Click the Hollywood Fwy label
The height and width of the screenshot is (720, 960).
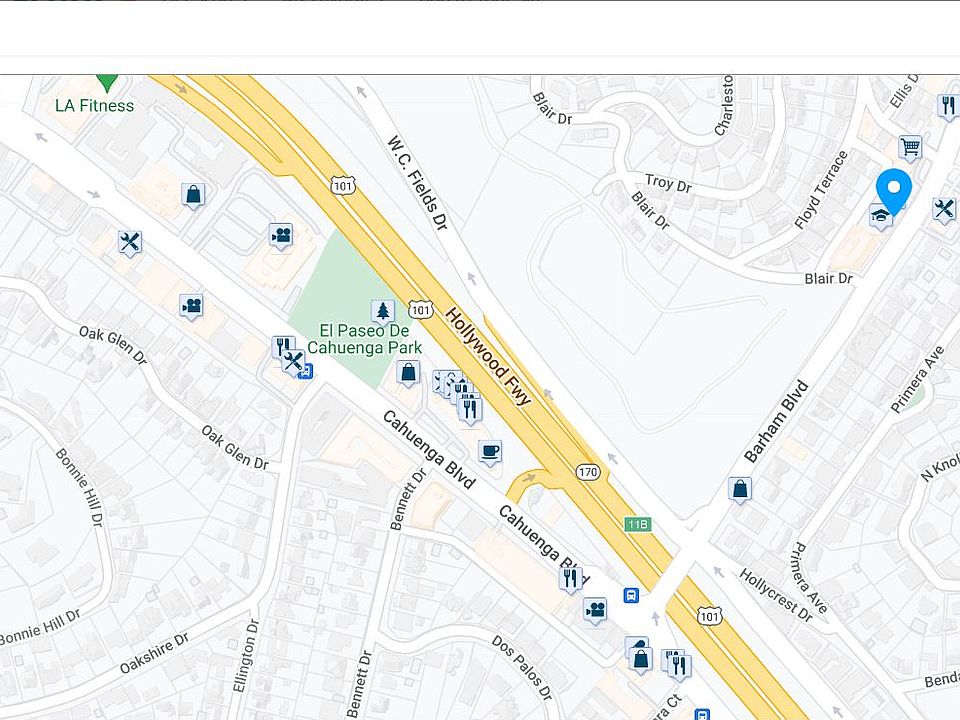(x=488, y=356)
